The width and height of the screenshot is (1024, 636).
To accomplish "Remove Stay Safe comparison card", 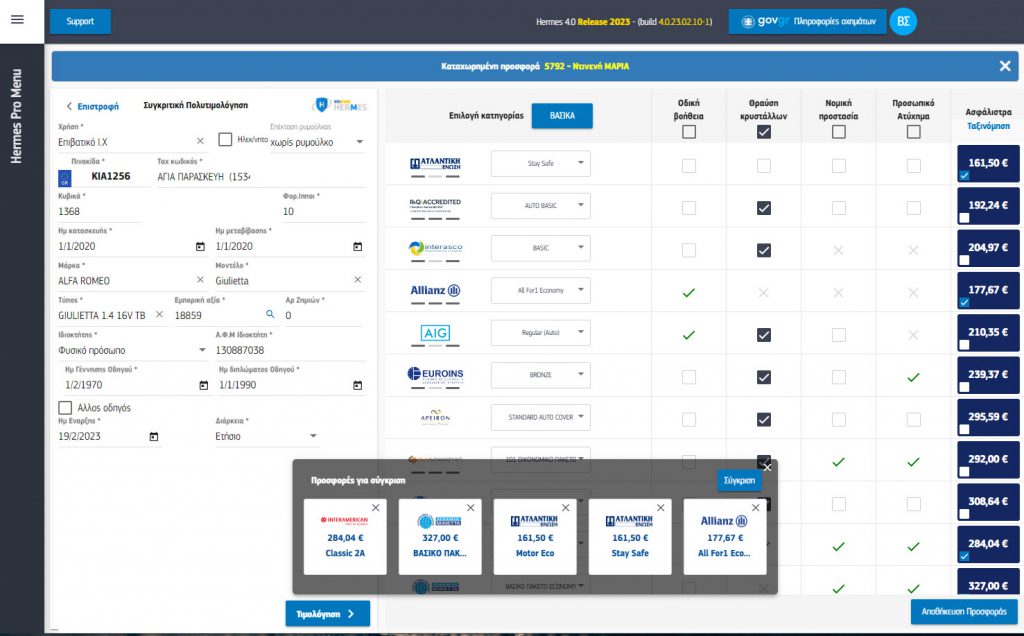I will pyautogui.click(x=661, y=507).
